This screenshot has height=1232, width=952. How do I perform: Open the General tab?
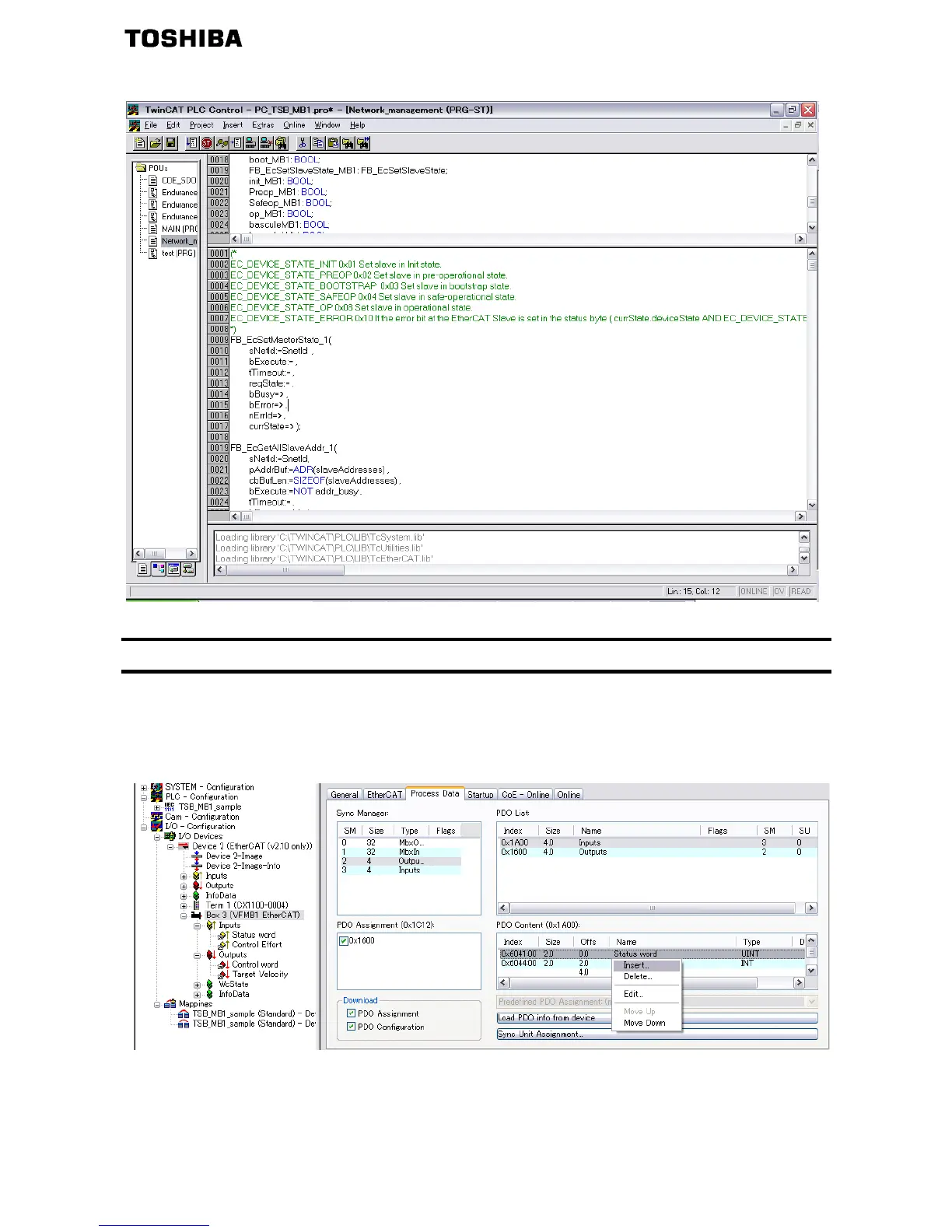(x=345, y=795)
